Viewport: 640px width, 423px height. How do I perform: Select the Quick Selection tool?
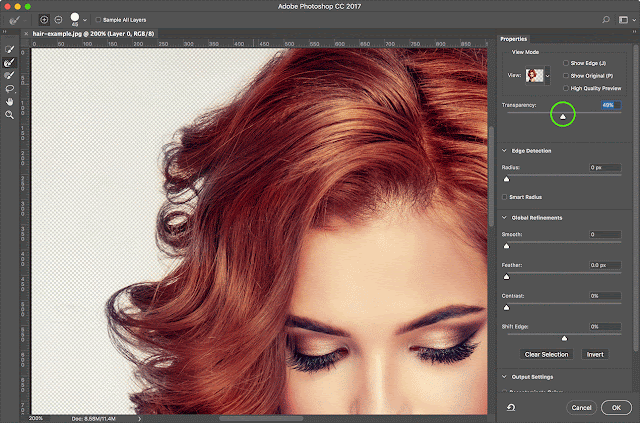[x=10, y=48]
